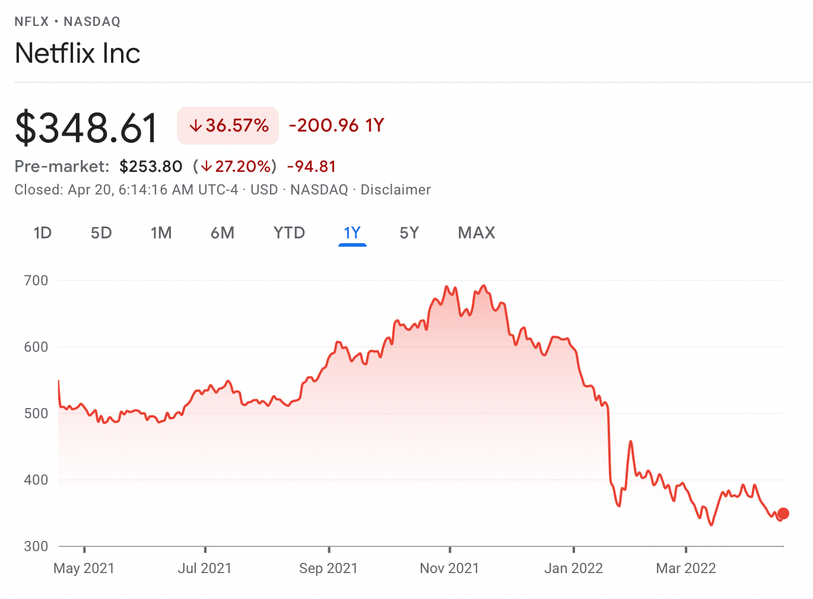Image resolution: width=813 pixels, height=599 pixels.
Task: Click the red current-price dot on chart
Action: [783, 513]
